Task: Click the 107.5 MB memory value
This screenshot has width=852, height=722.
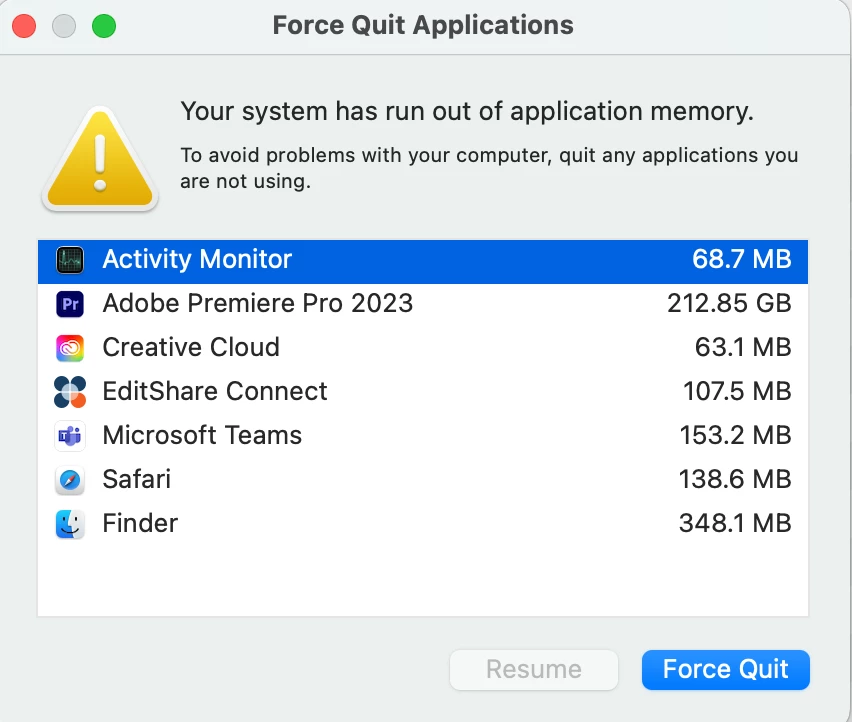Action: 737,391
